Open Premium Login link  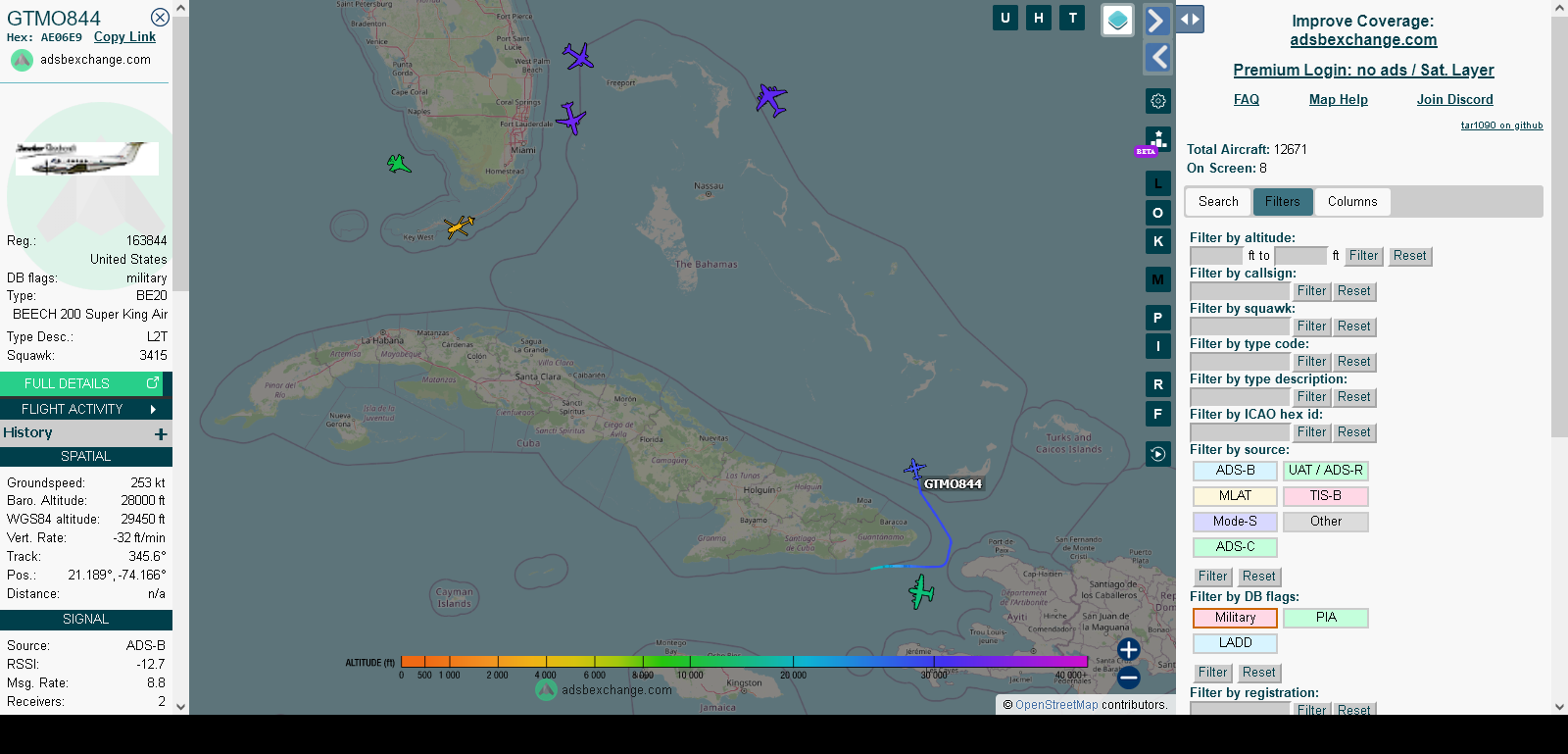tap(1363, 71)
